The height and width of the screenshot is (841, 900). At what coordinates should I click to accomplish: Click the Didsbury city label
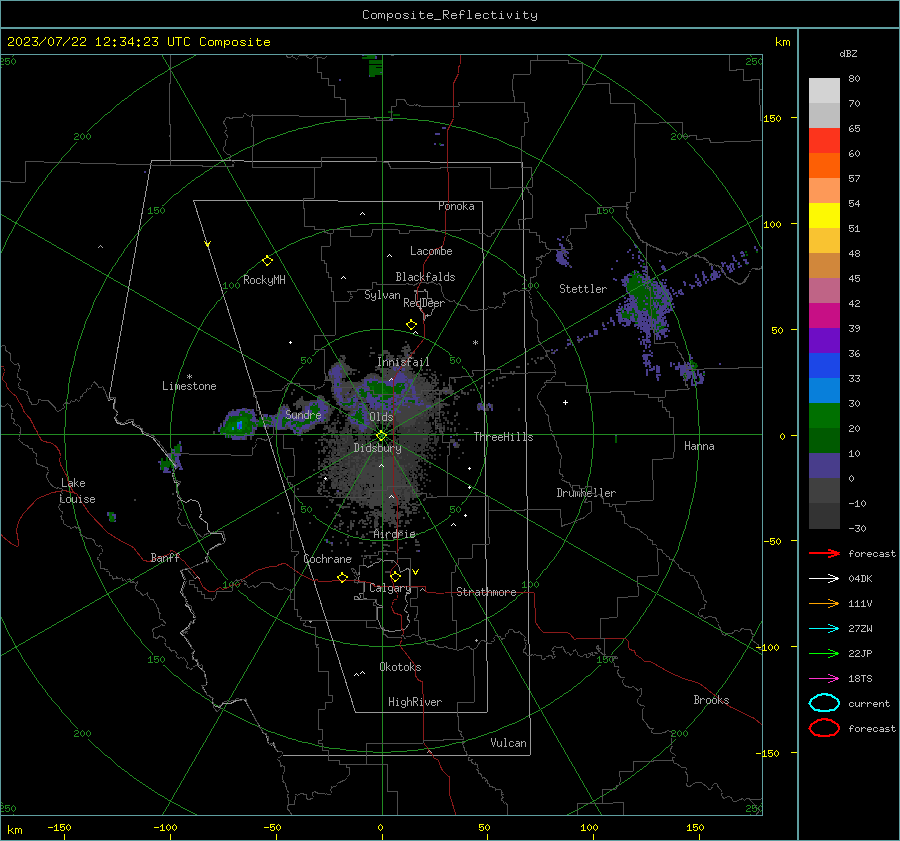point(377,448)
